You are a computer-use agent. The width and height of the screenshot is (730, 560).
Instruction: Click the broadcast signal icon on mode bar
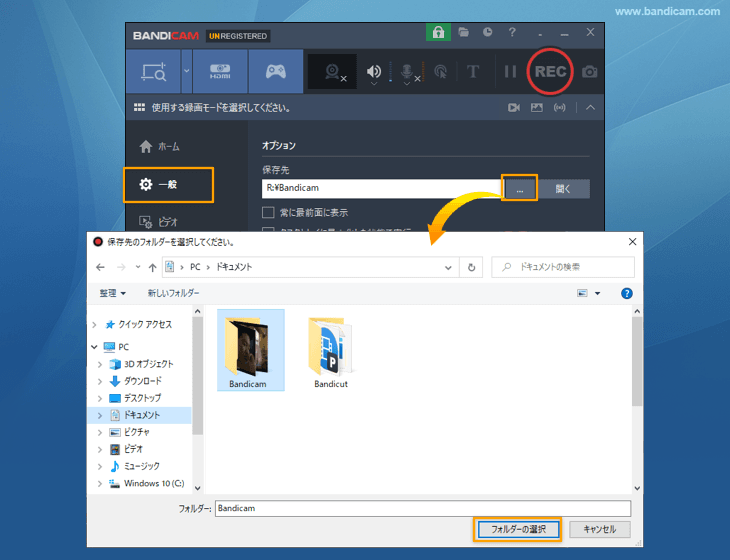pos(559,108)
